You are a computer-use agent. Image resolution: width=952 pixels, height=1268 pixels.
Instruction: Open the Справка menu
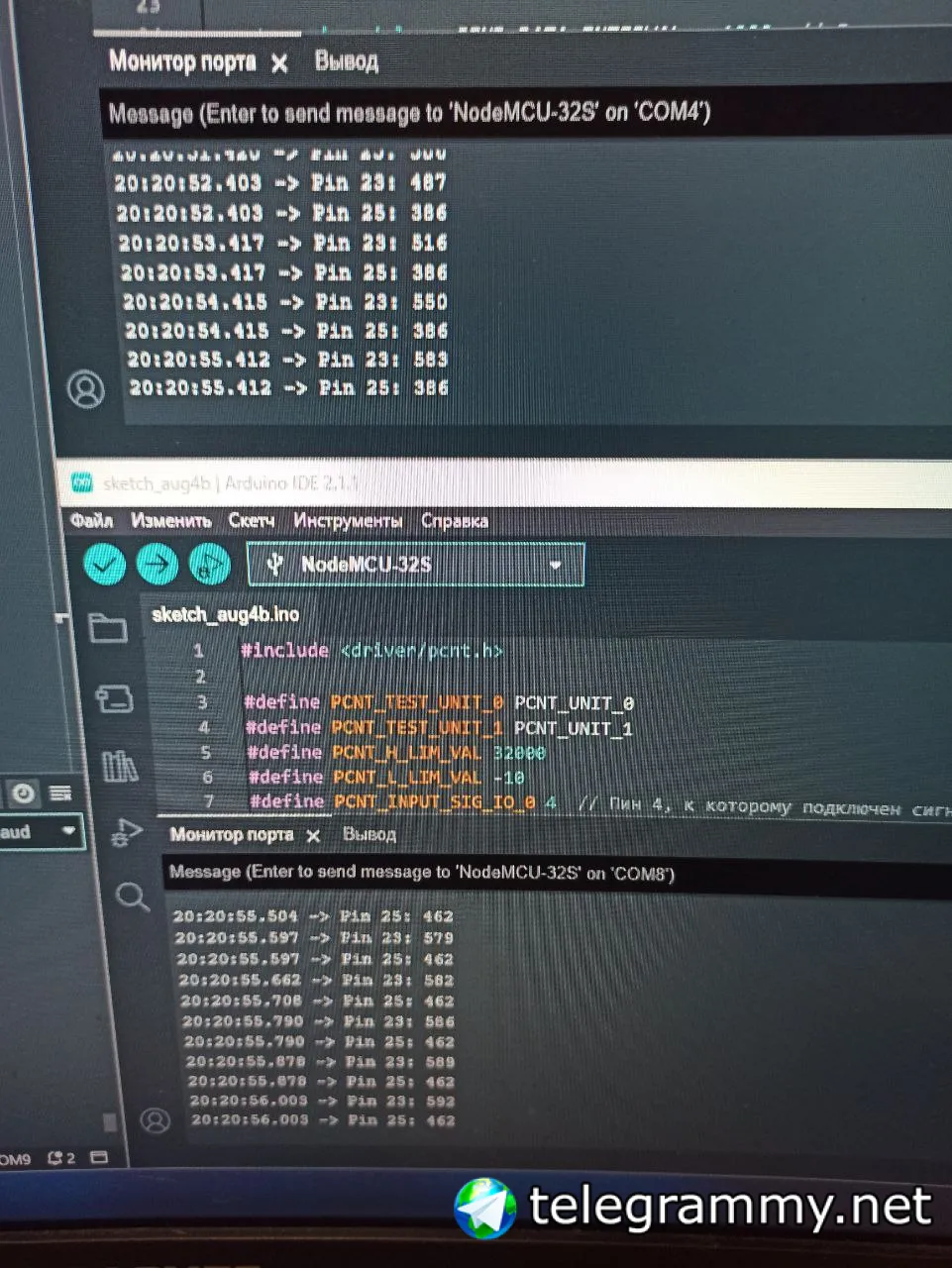click(454, 520)
